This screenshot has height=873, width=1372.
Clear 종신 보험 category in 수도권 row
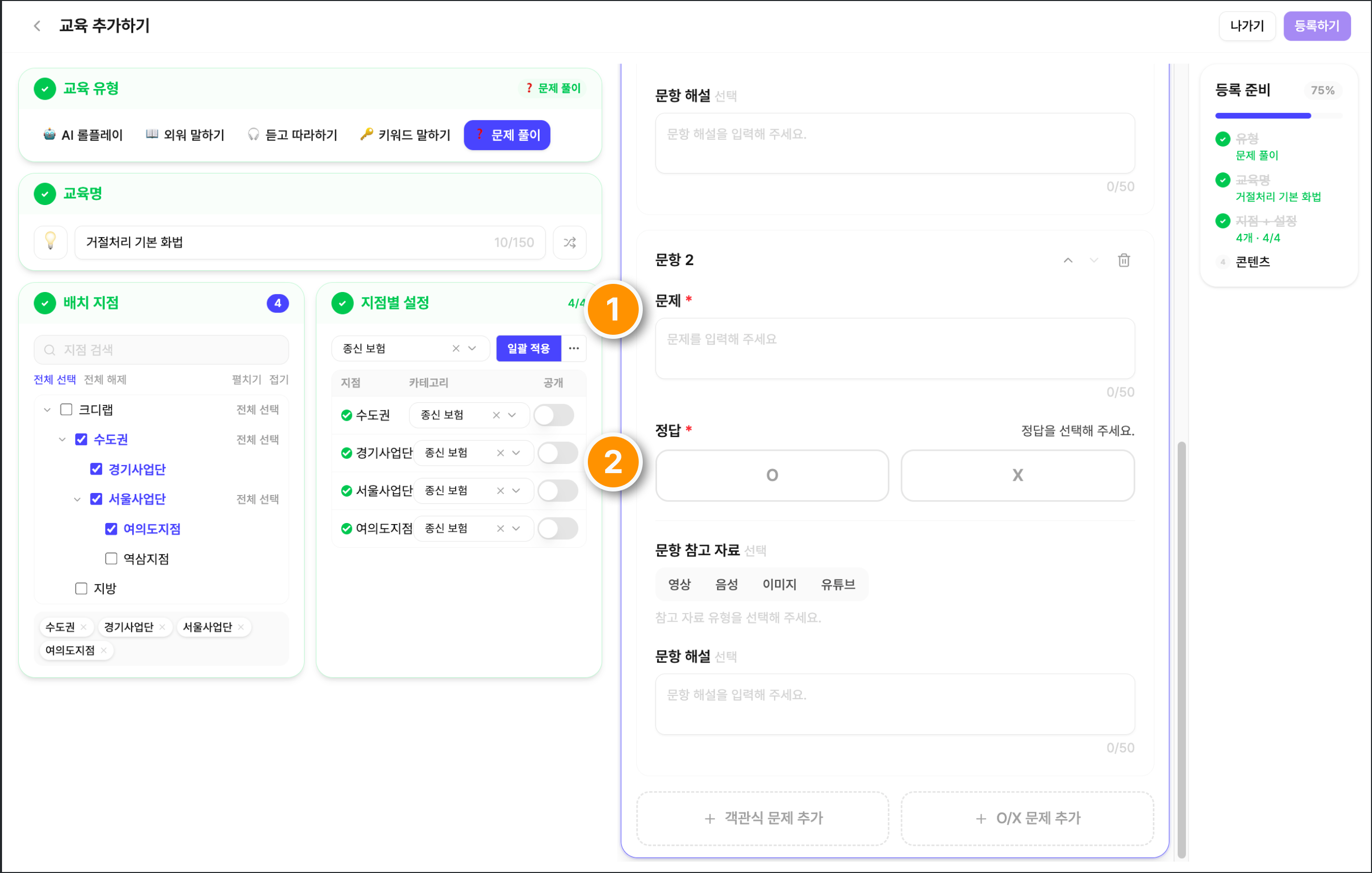(496, 415)
